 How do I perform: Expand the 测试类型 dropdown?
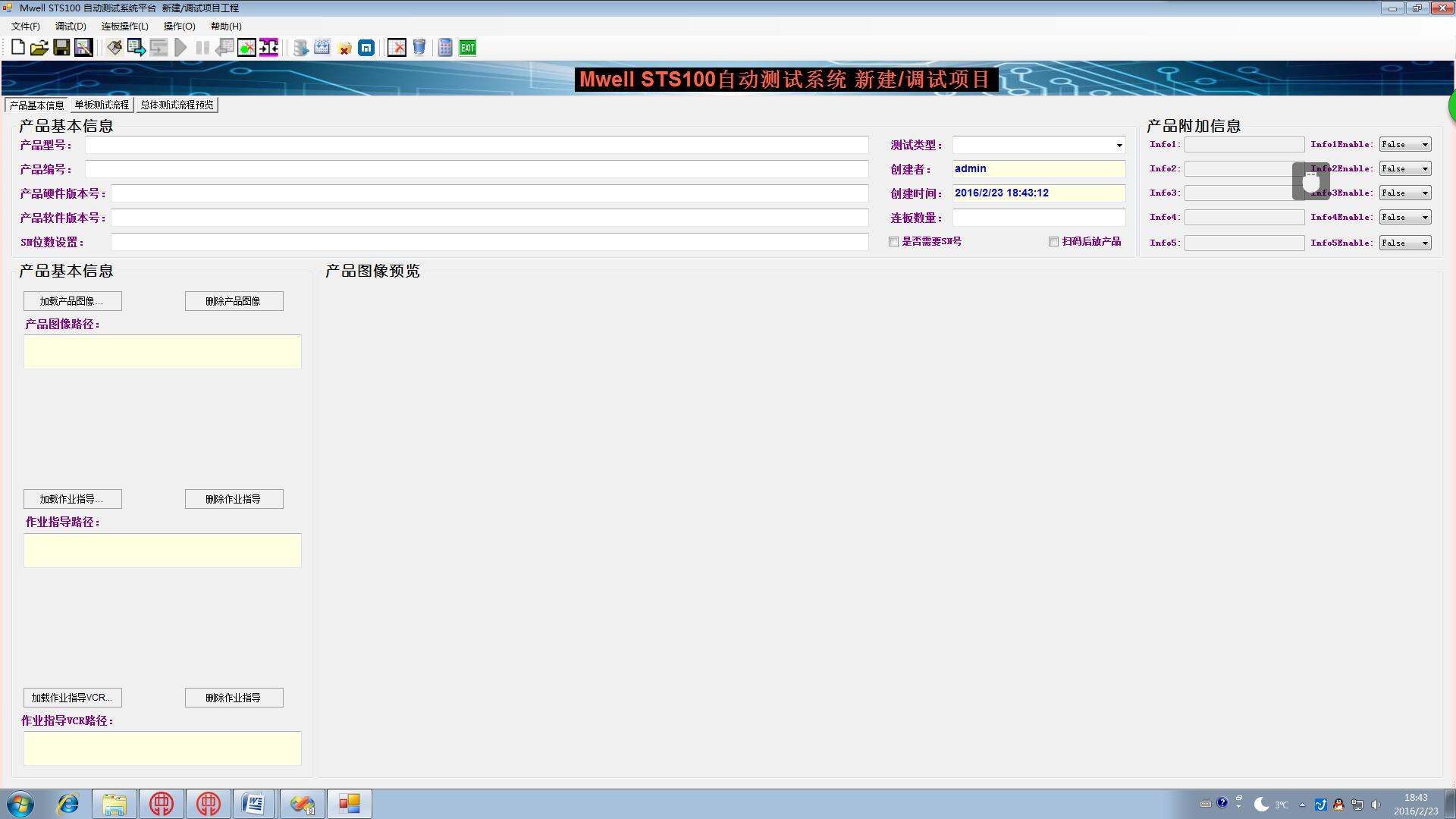click(1119, 146)
